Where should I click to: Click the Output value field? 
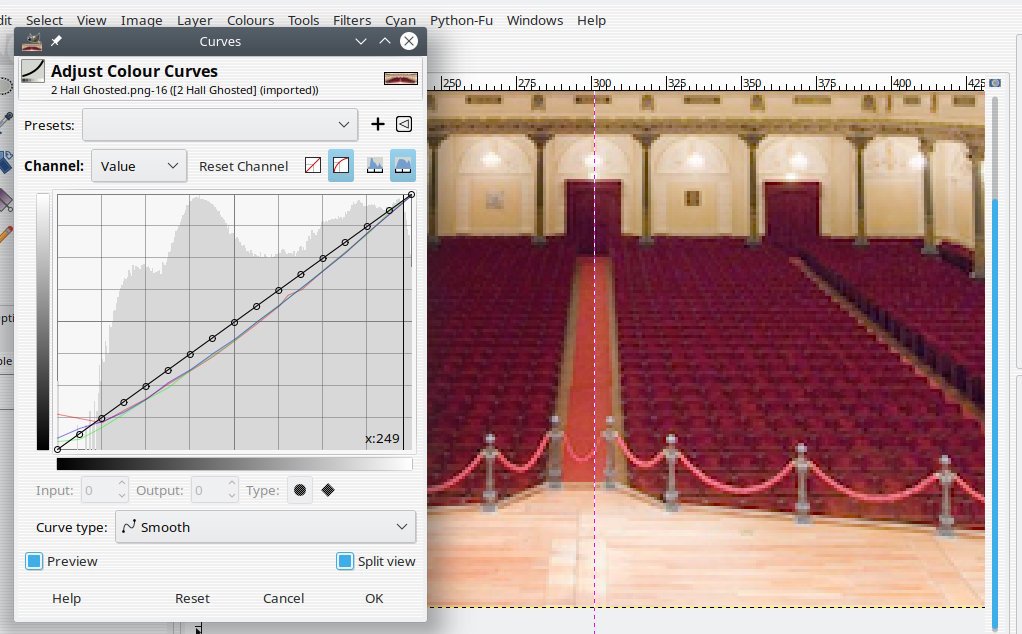(209, 490)
